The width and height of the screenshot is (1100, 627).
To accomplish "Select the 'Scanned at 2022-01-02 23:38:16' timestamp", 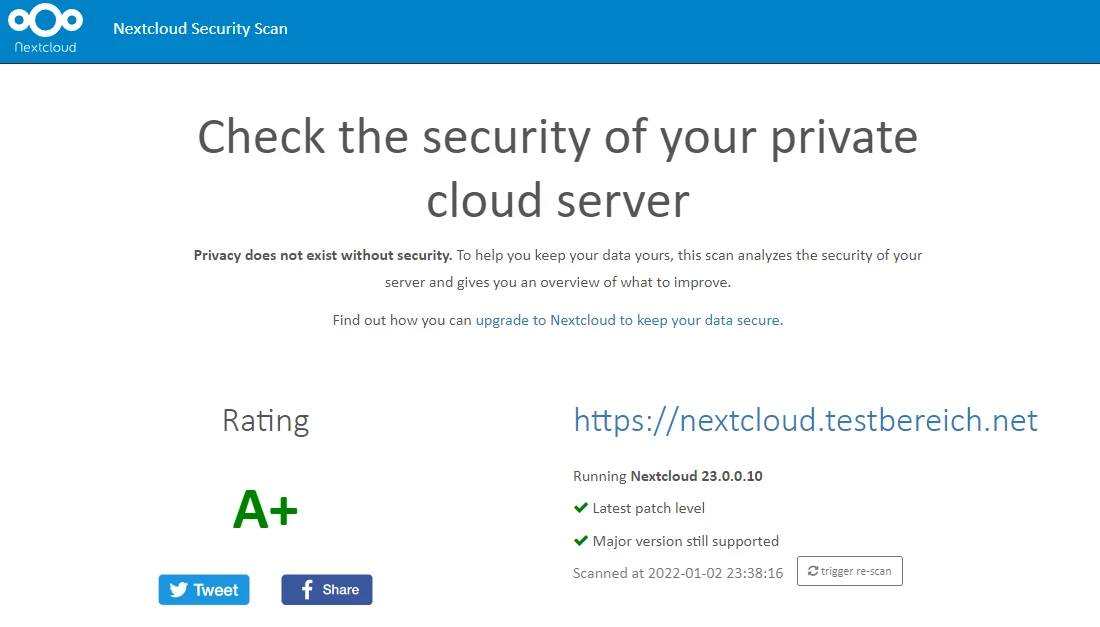I will click(x=678, y=573).
